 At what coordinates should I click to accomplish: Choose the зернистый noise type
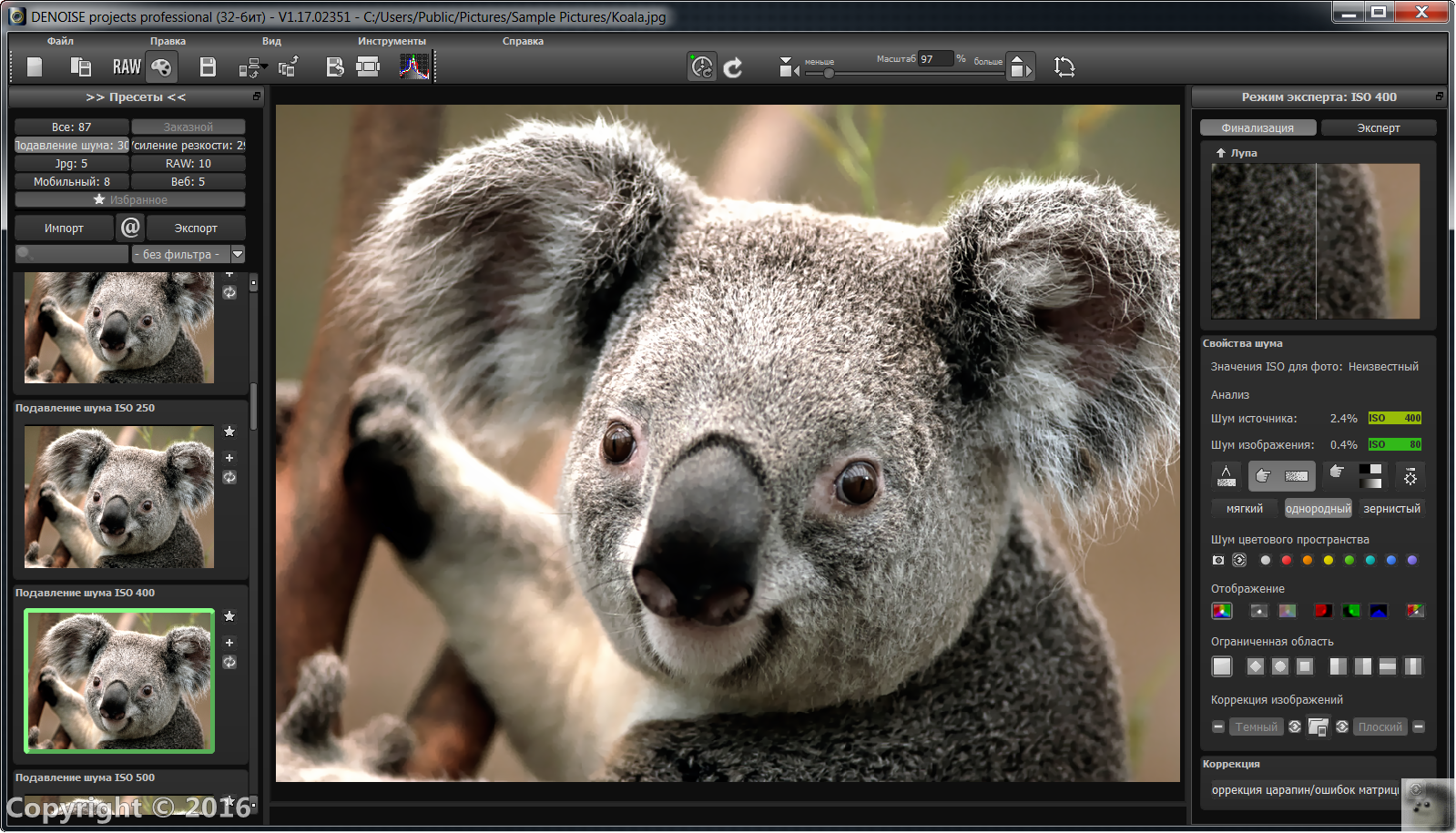pyautogui.click(x=1391, y=509)
